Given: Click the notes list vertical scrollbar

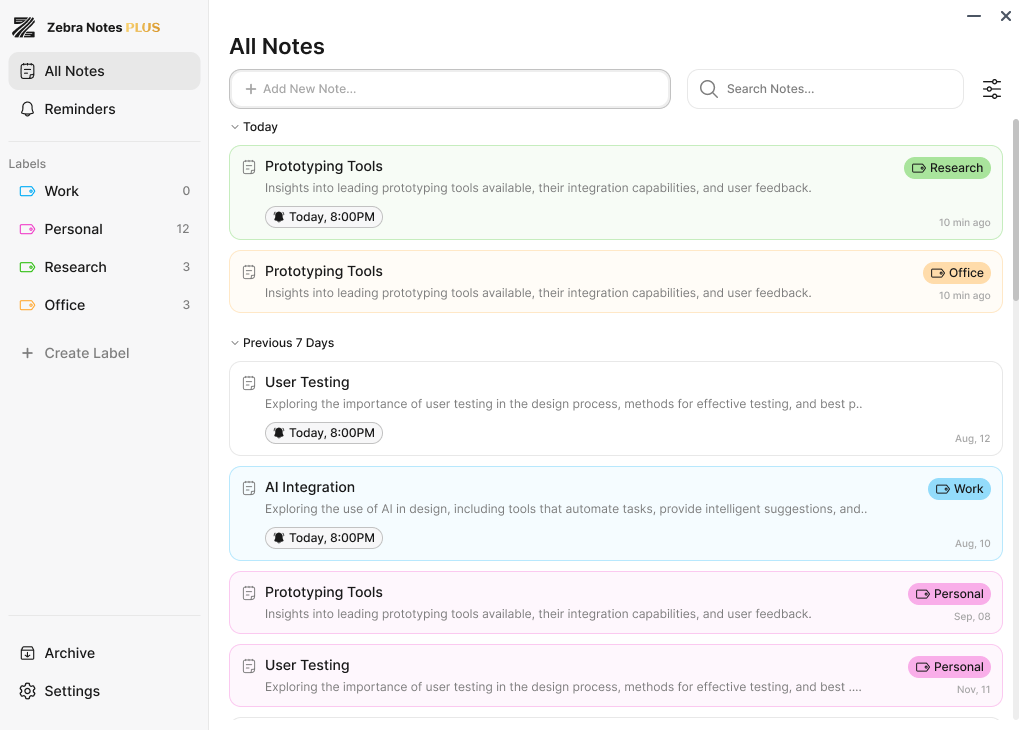Looking at the screenshot, I should coord(1016,209).
